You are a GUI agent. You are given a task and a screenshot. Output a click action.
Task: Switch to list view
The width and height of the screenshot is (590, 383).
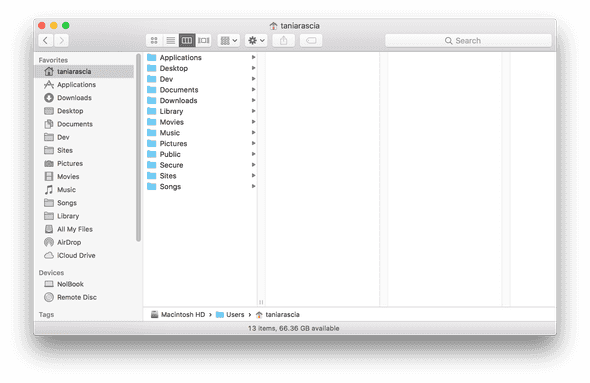(x=170, y=40)
